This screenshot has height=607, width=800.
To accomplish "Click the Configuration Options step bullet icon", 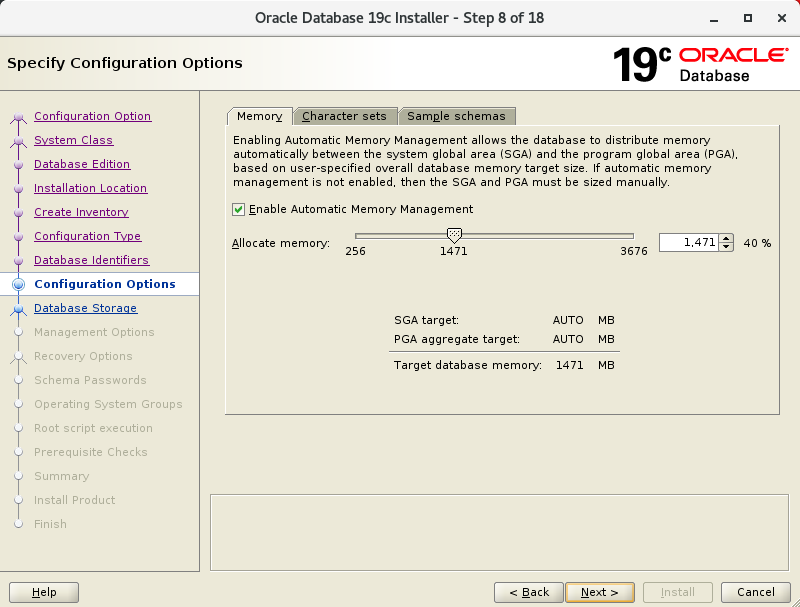I will click(x=18, y=284).
